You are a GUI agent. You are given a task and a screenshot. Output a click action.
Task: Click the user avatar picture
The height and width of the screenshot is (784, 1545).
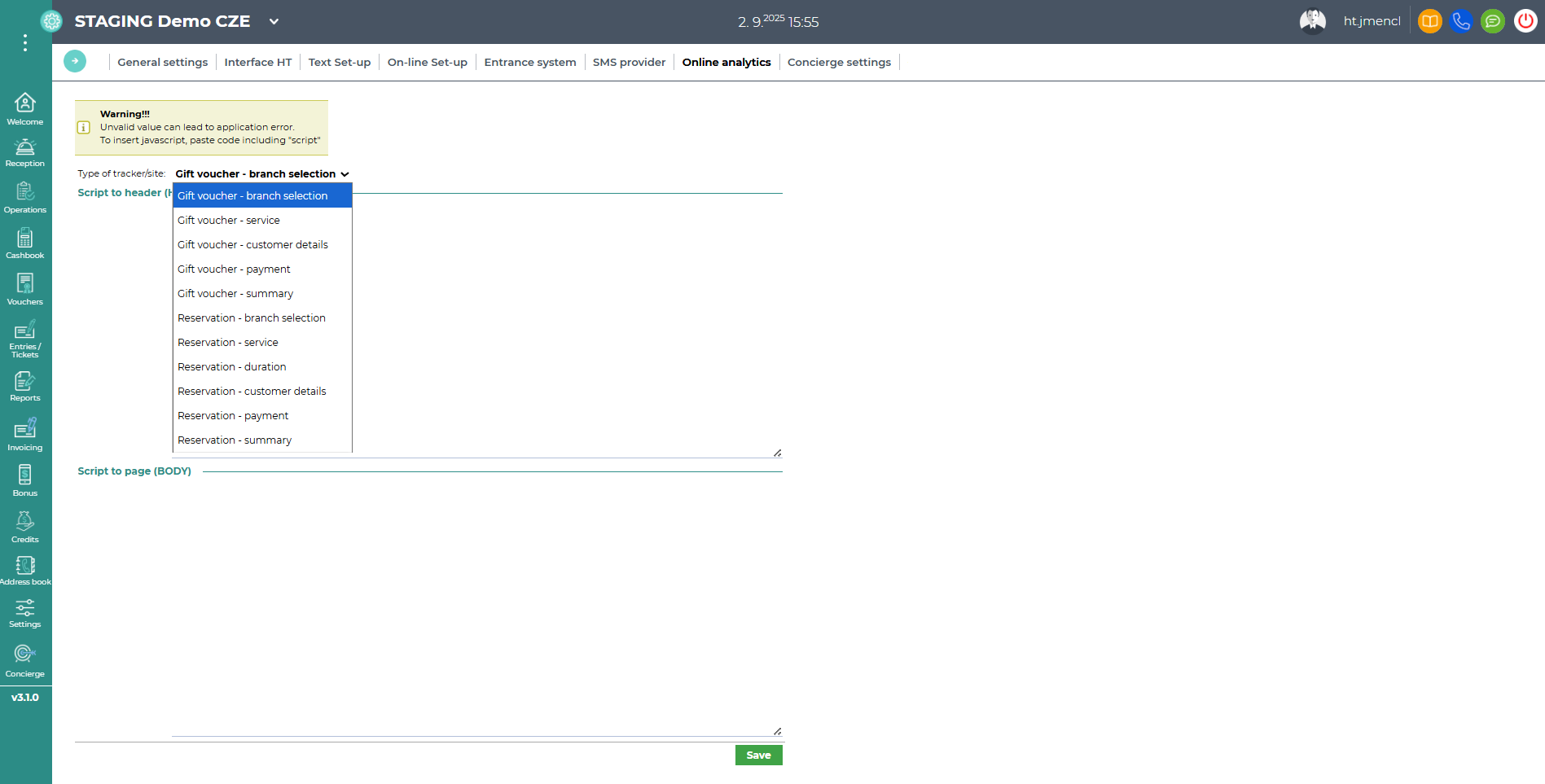(x=1313, y=21)
